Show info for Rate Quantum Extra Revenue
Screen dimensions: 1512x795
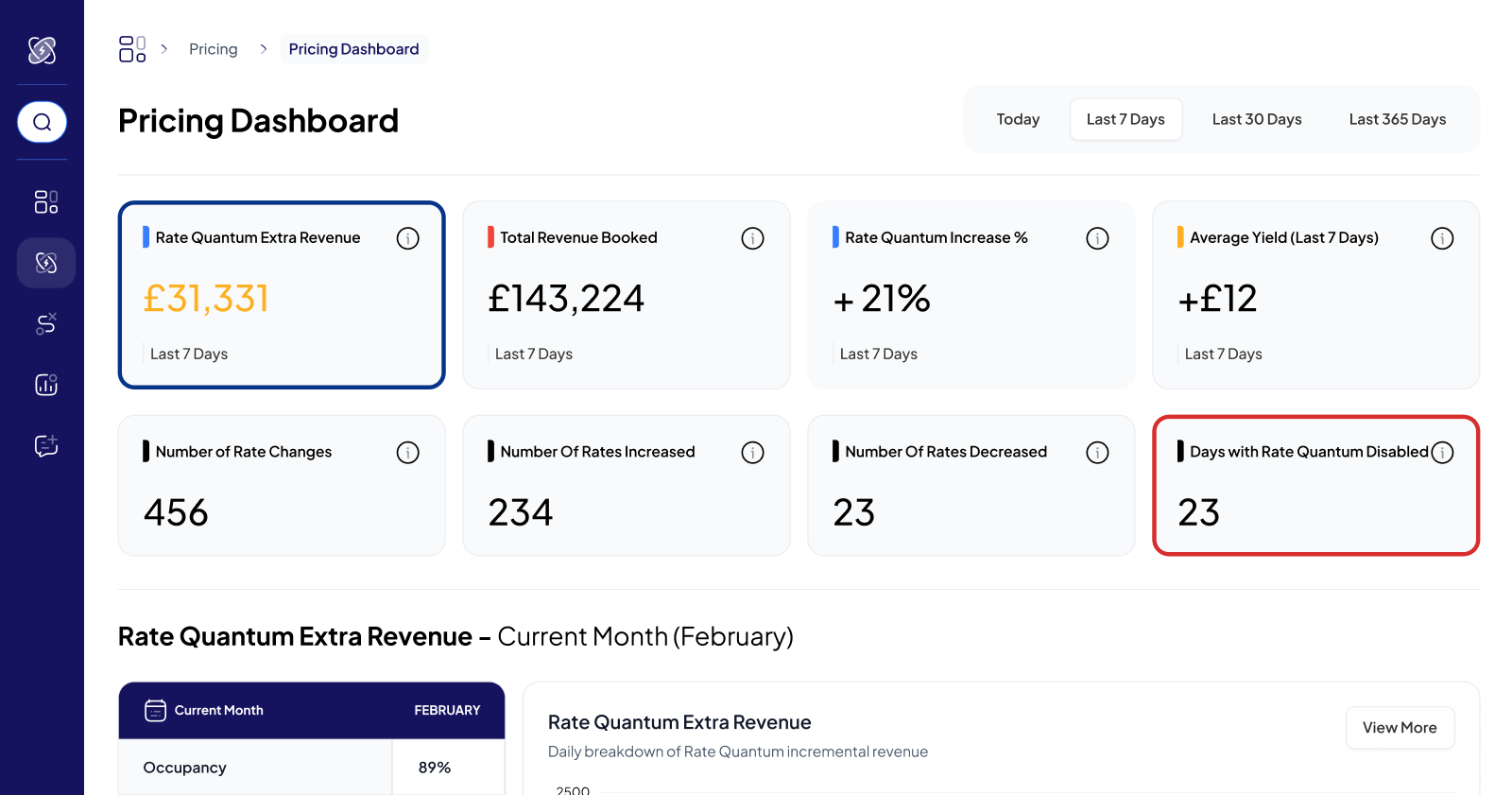[407, 238]
